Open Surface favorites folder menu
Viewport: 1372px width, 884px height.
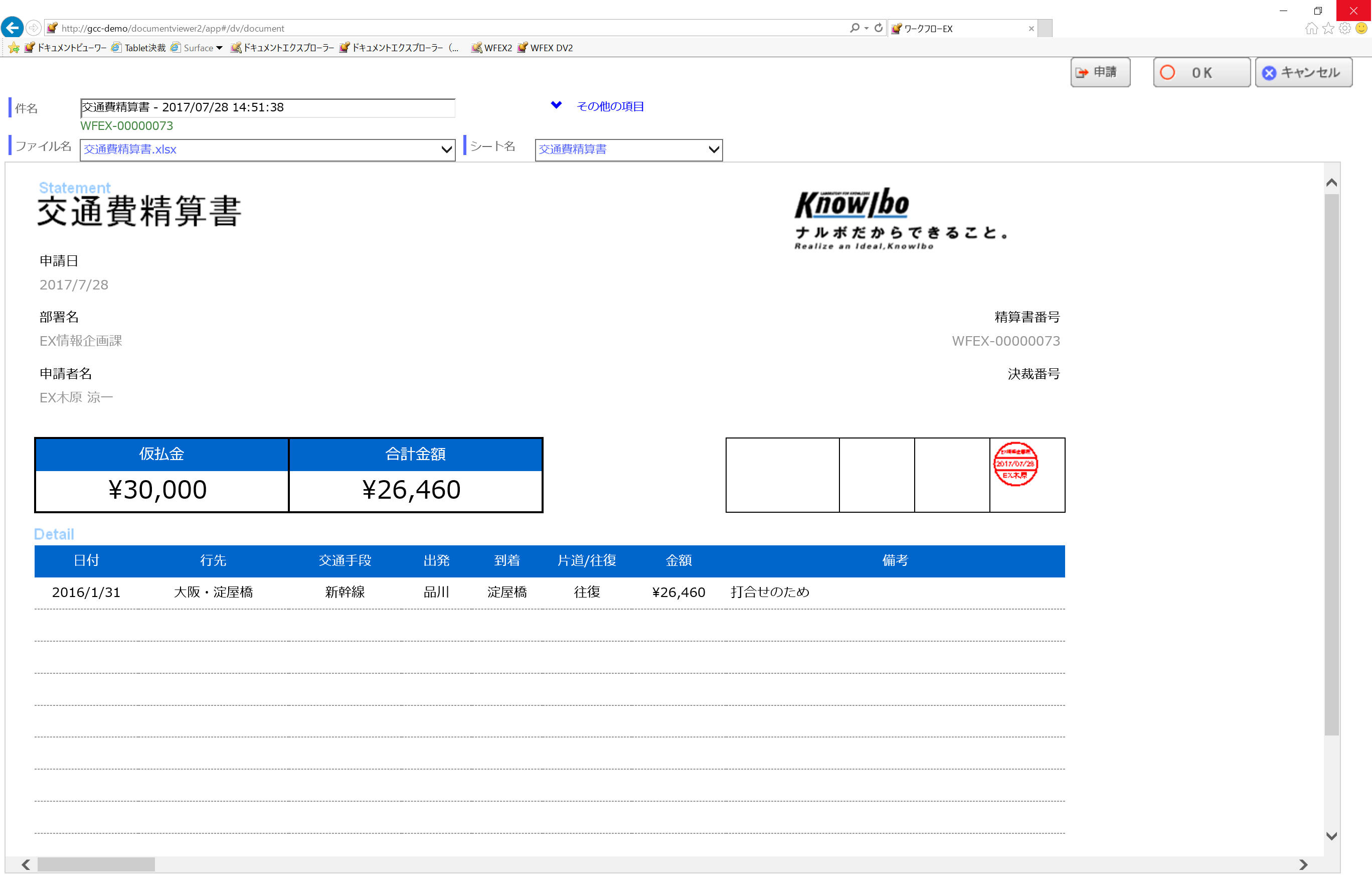203,48
